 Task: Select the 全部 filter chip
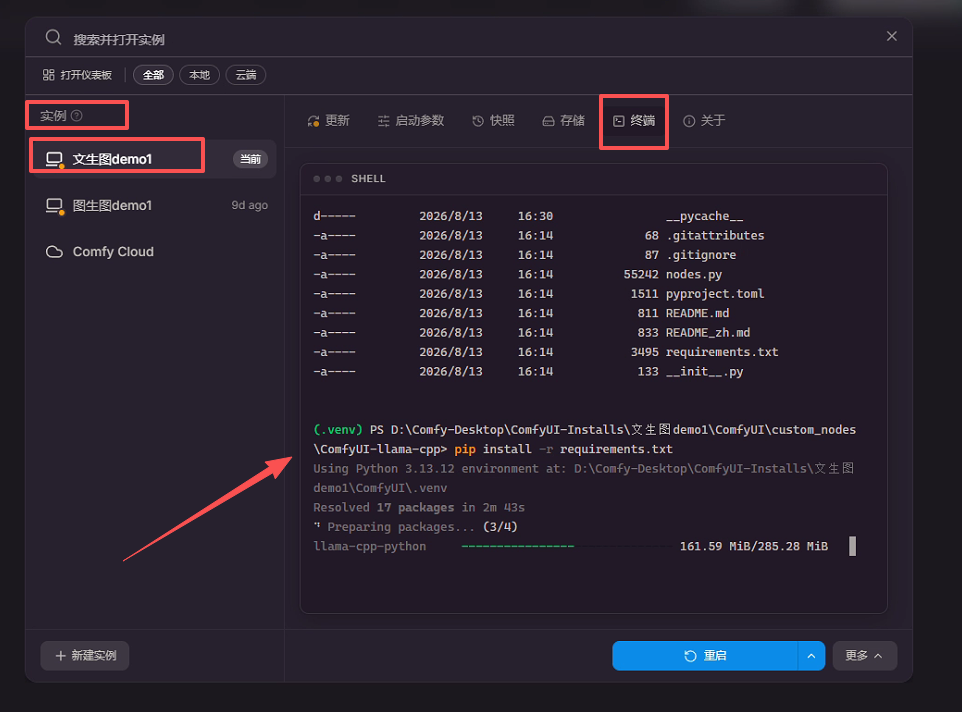click(x=153, y=75)
